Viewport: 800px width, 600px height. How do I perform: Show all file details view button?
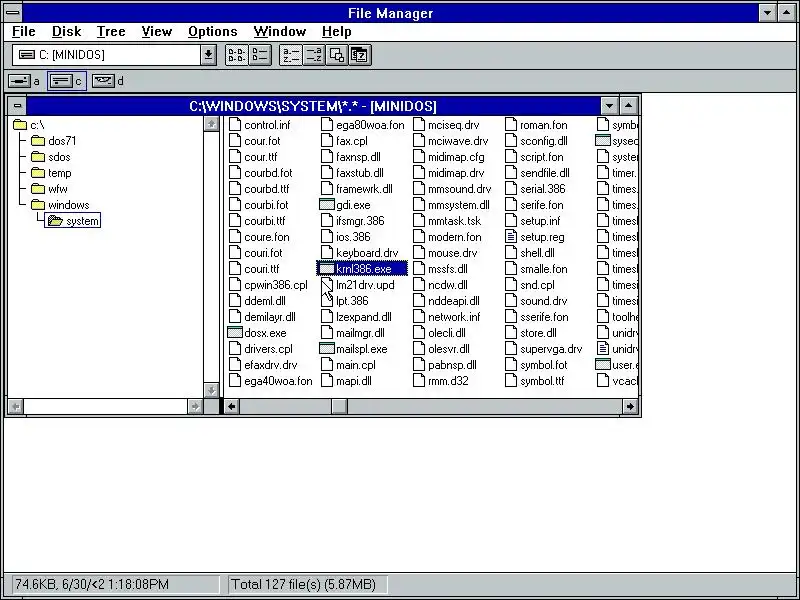pos(260,55)
